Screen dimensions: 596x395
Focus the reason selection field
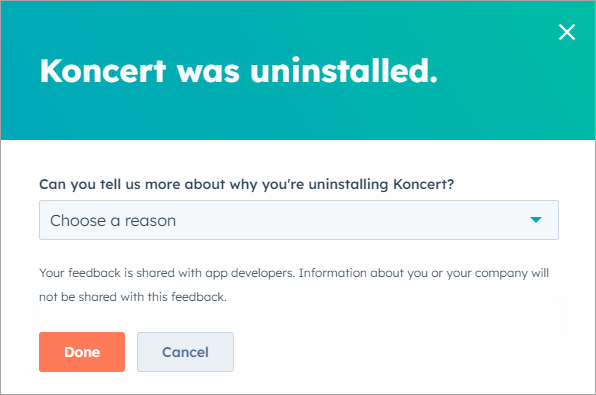click(x=299, y=220)
